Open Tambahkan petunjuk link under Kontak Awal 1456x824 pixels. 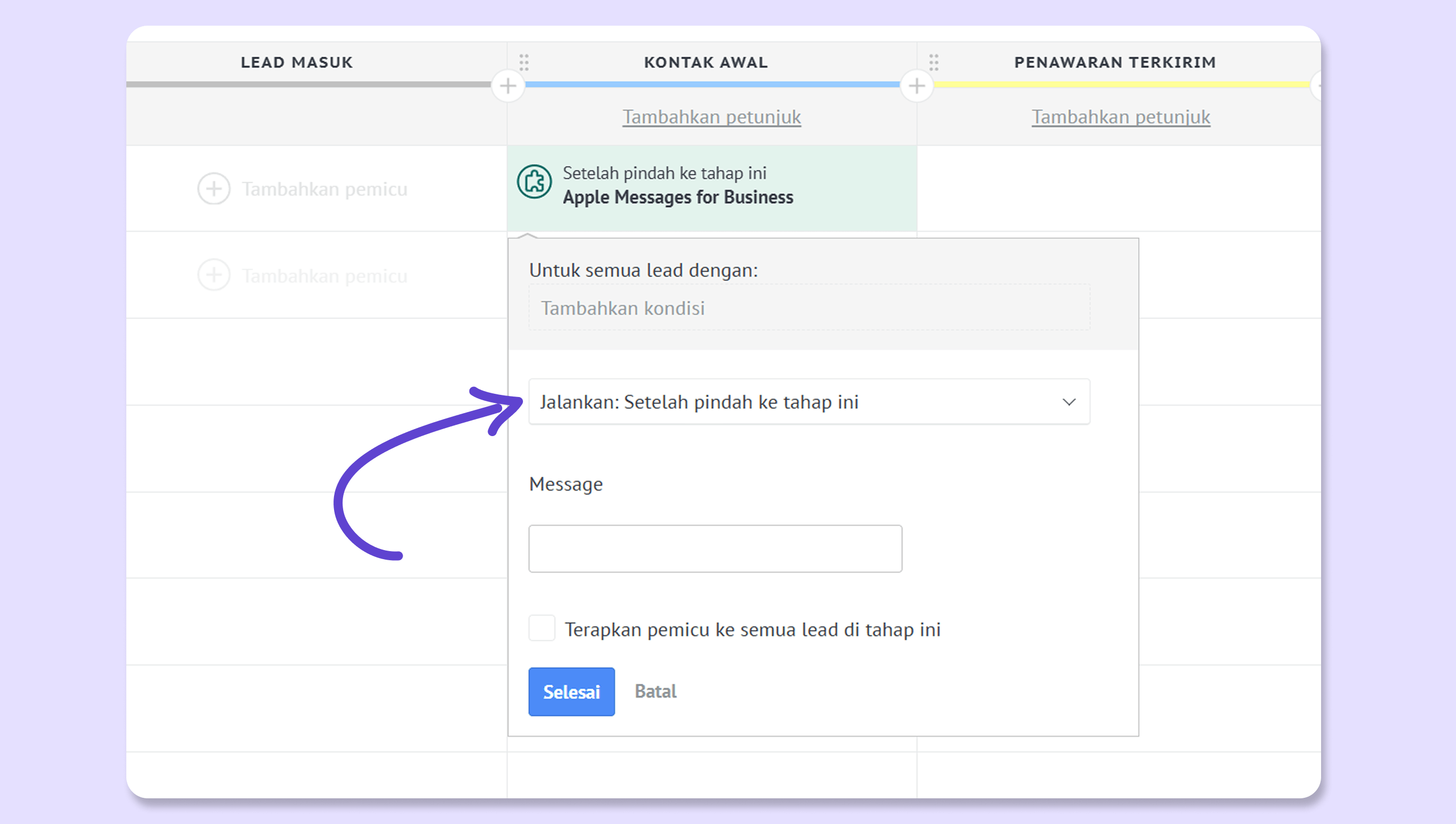click(x=711, y=117)
